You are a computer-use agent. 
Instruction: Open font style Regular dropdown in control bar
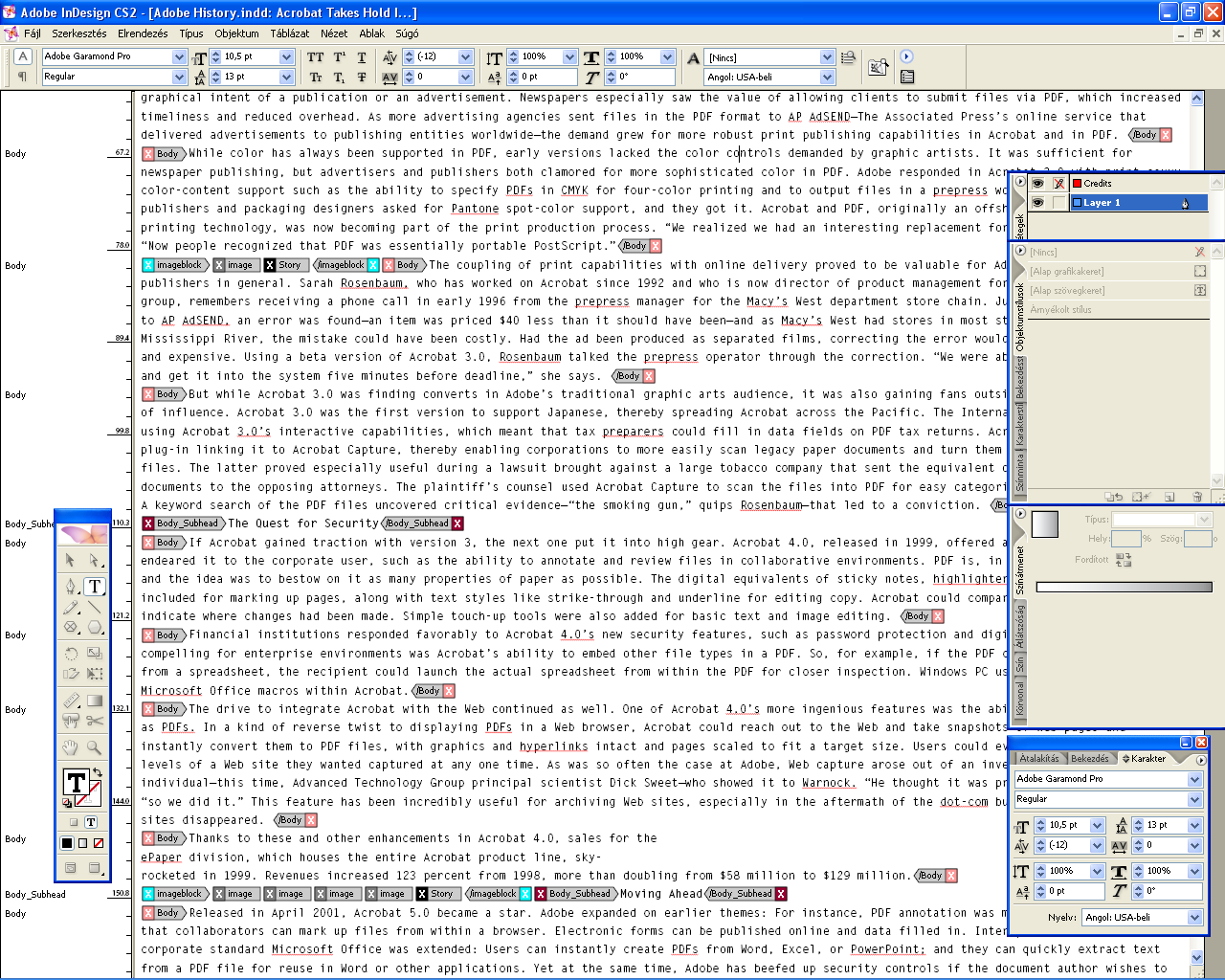179,77
